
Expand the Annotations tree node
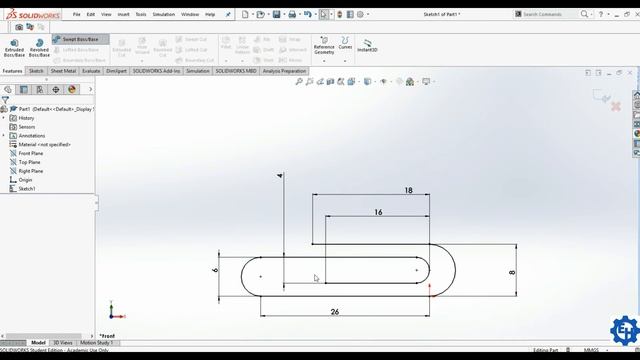(4, 136)
